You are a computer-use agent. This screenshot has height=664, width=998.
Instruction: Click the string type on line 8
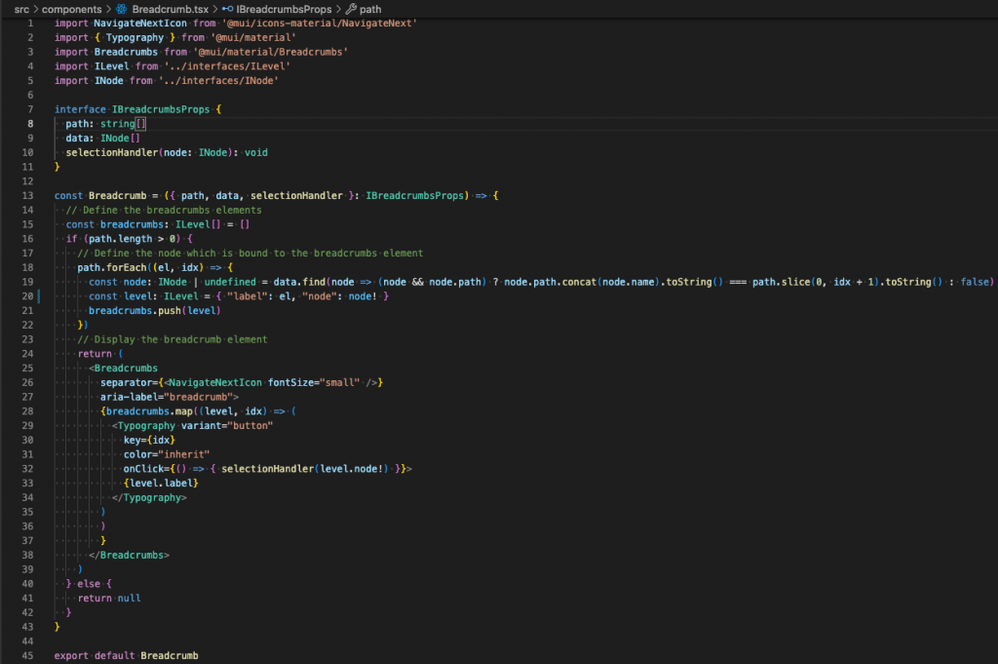pos(117,124)
